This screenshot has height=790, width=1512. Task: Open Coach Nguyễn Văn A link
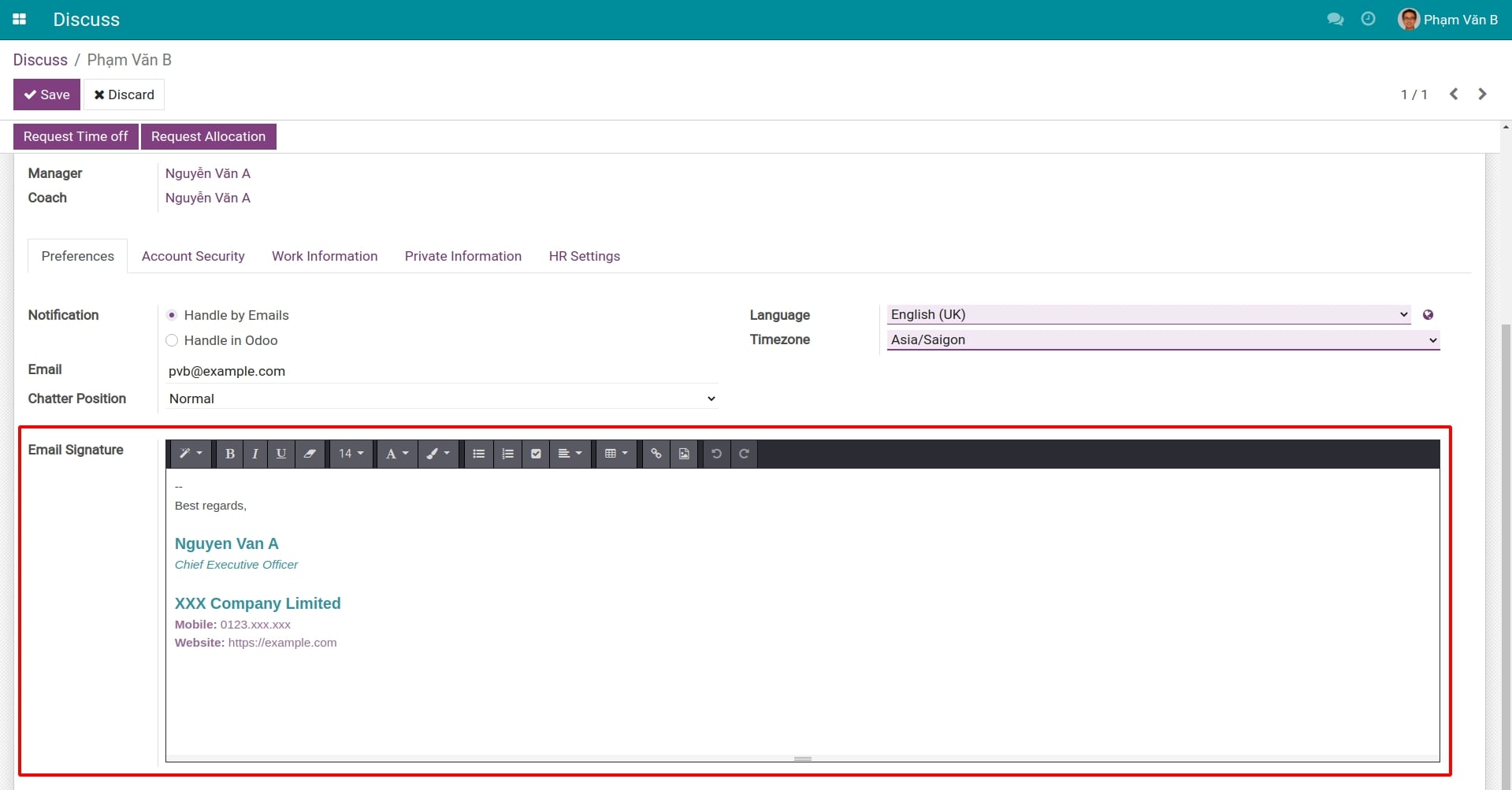tap(208, 198)
